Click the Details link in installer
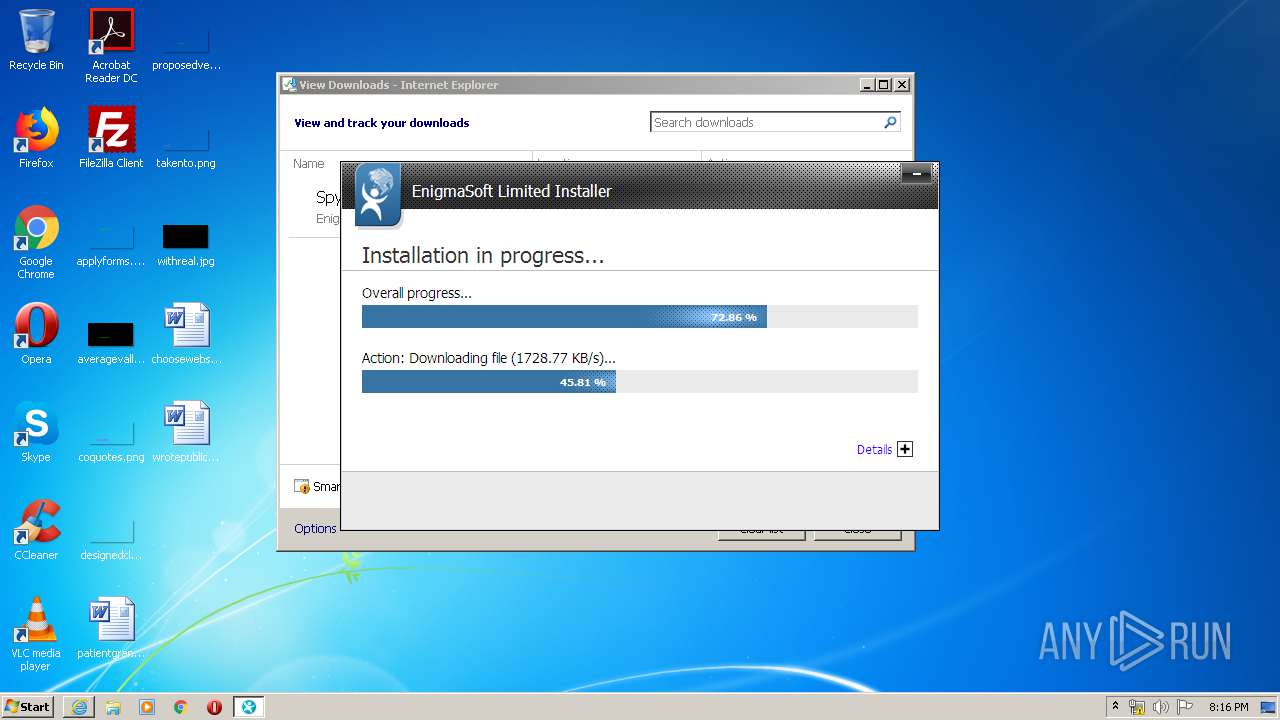 click(x=874, y=450)
